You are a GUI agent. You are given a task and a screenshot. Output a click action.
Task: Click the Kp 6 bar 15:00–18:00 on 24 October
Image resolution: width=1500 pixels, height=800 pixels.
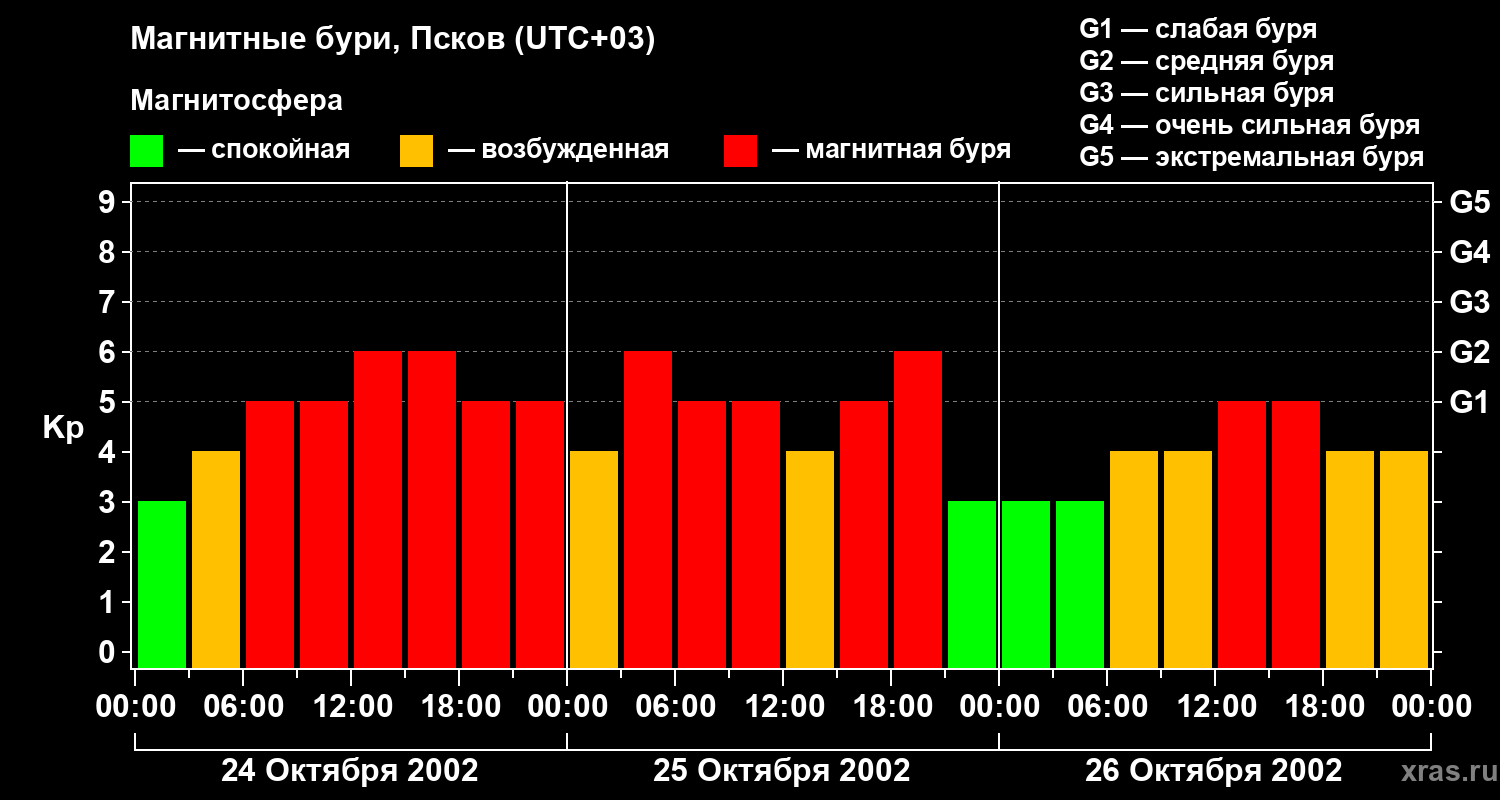pyautogui.click(x=432, y=509)
